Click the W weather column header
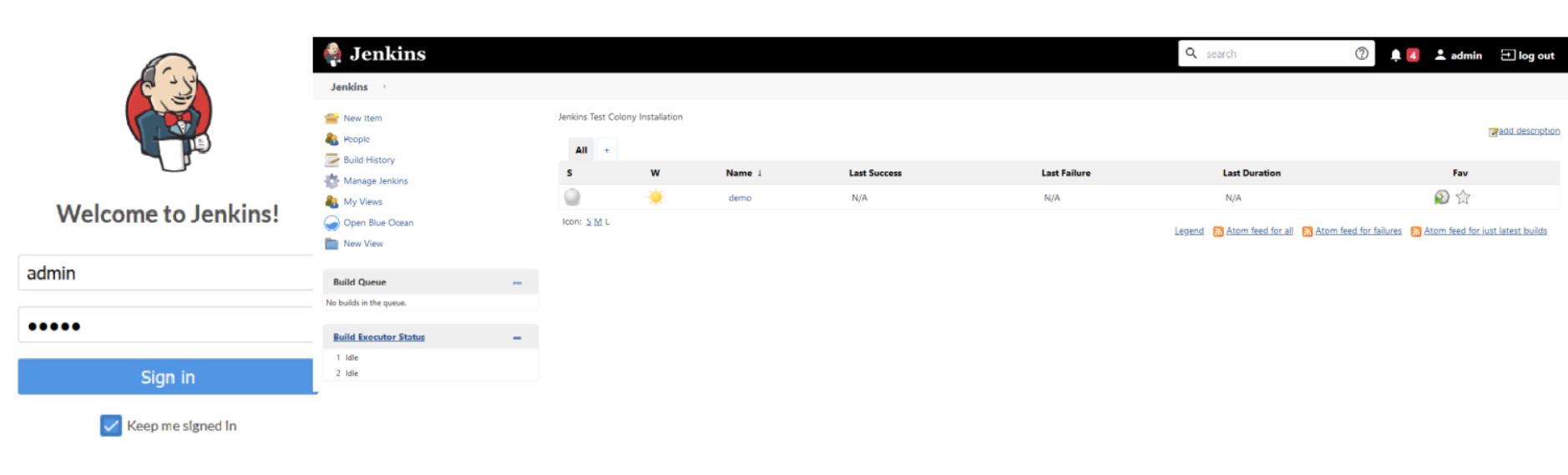Viewport: 1568px width, 475px height. click(x=655, y=174)
